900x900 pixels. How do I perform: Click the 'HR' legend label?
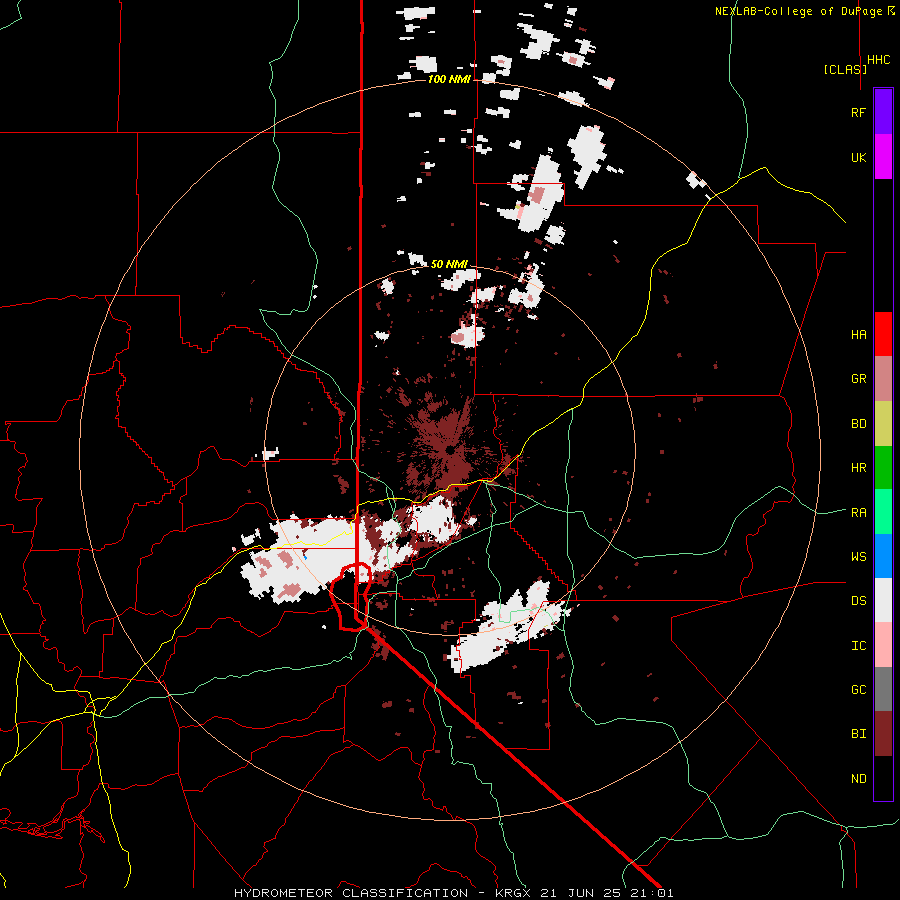pos(858,468)
